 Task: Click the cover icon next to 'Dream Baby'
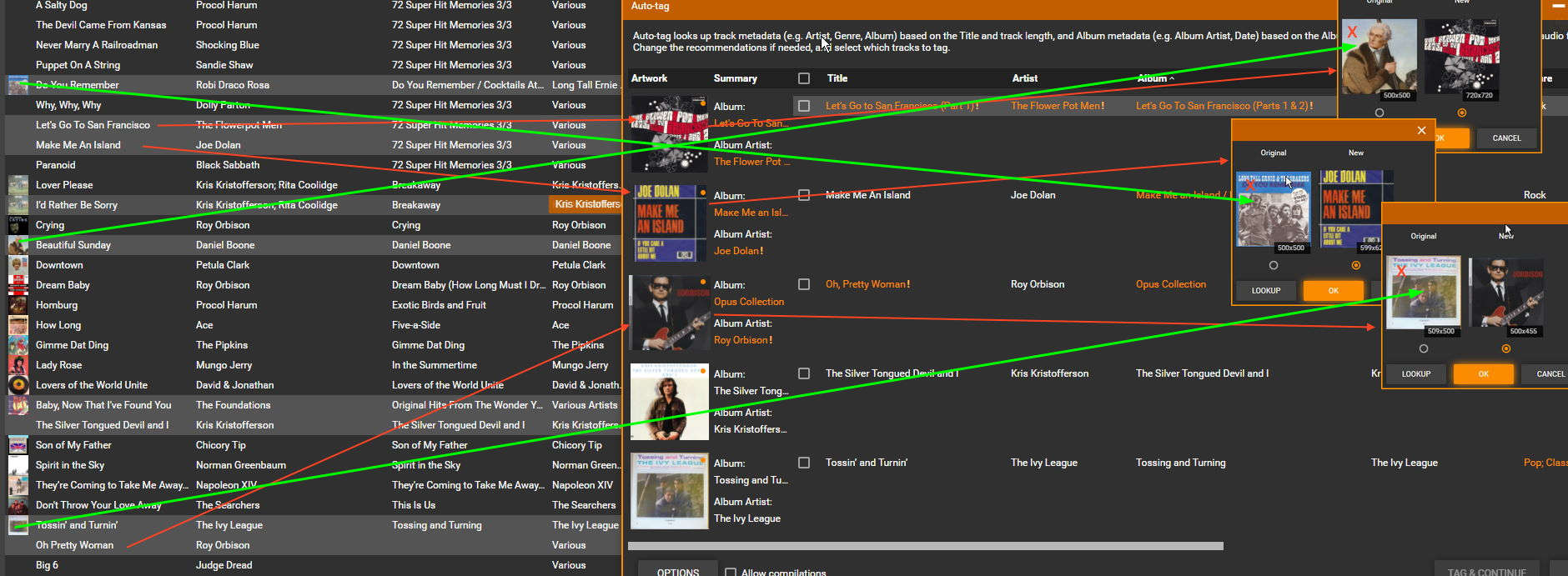pos(18,285)
